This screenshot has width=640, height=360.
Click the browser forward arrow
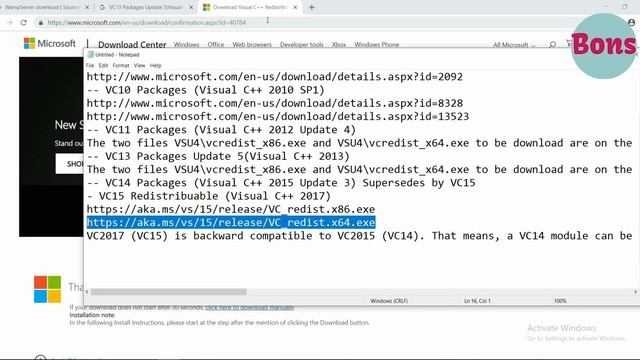[x=10, y=22]
